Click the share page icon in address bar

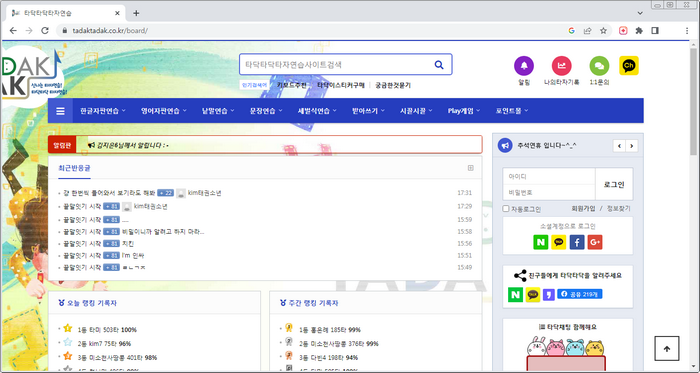coord(588,31)
